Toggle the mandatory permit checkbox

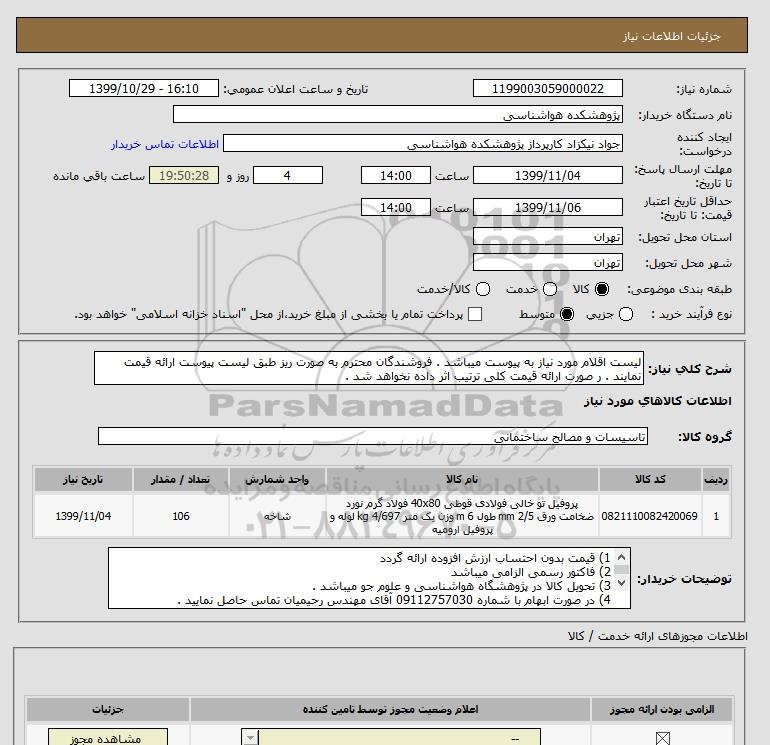(x=662, y=738)
